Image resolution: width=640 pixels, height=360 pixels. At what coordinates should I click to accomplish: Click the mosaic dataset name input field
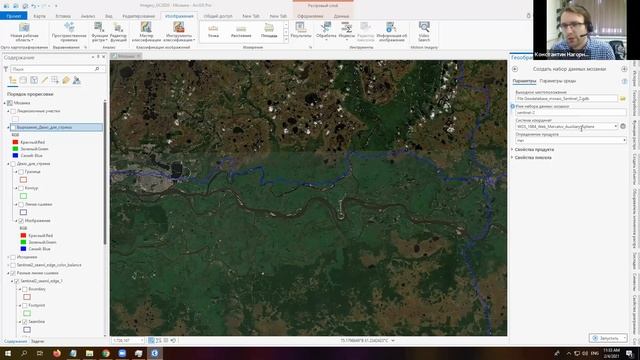570,112
